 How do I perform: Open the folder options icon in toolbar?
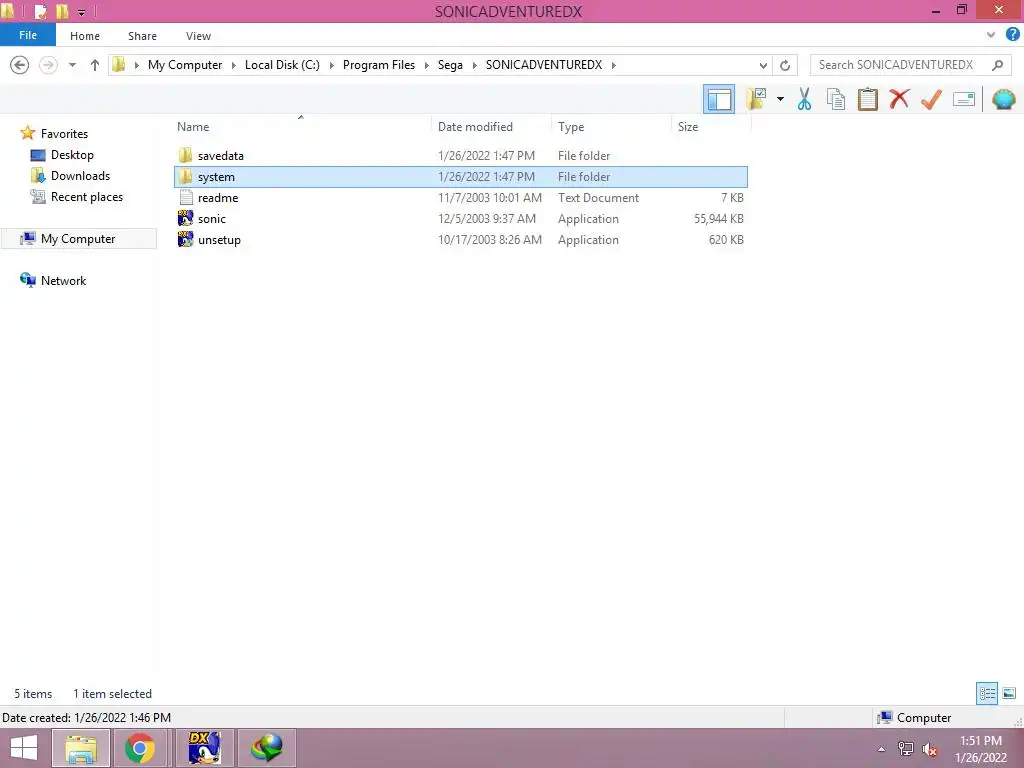(756, 99)
